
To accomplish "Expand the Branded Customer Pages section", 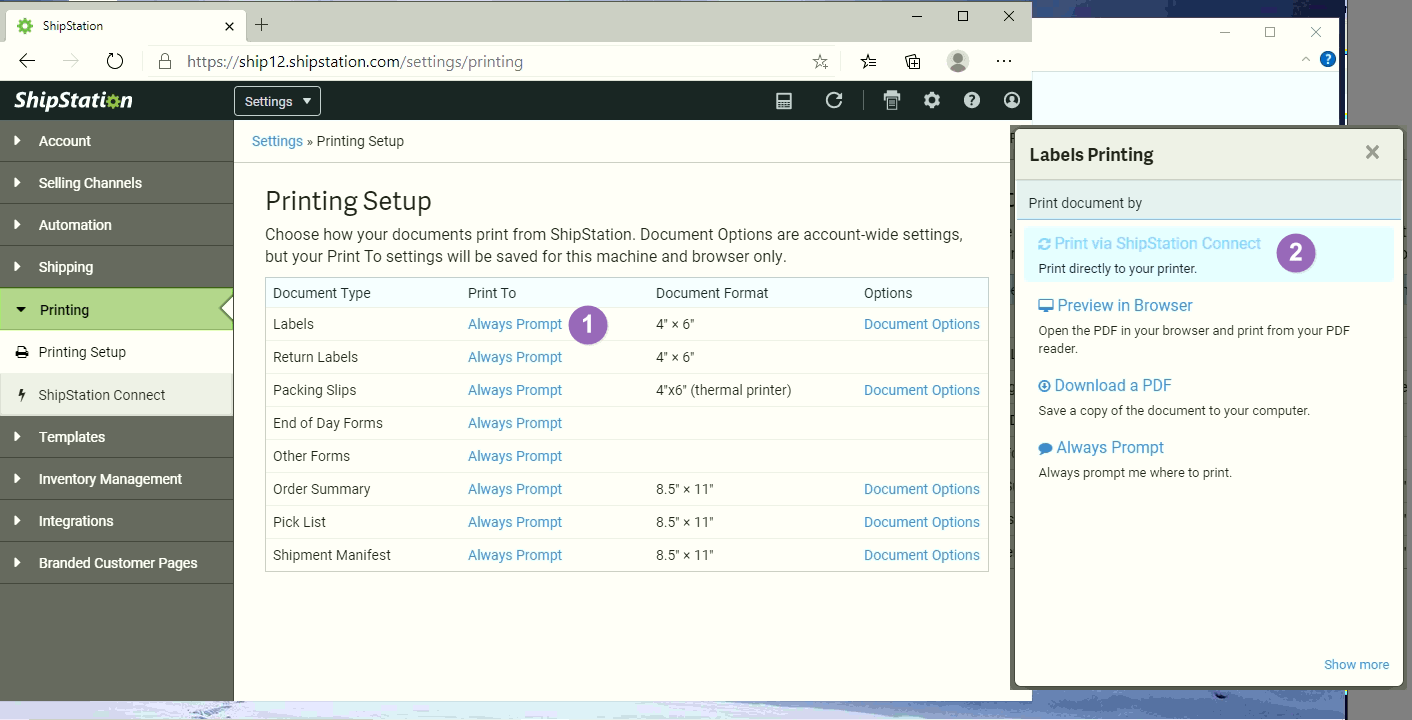I will [116, 563].
